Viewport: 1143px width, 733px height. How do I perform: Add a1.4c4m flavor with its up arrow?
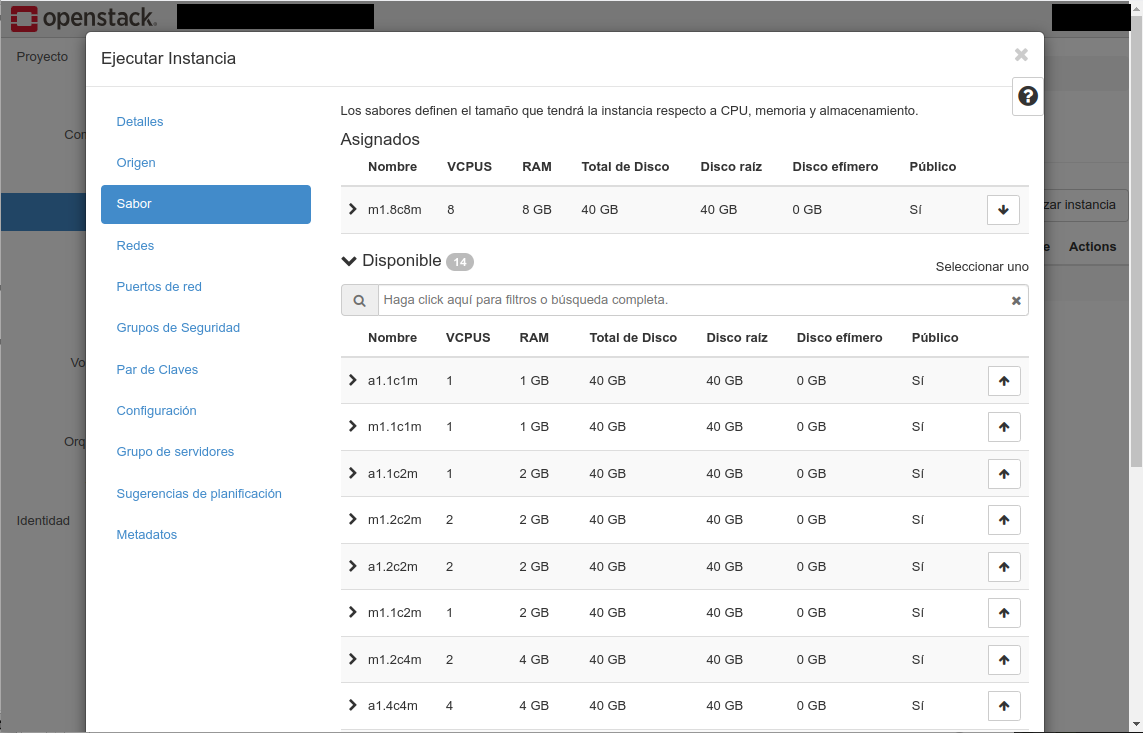pyautogui.click(x=1004, y=705)
